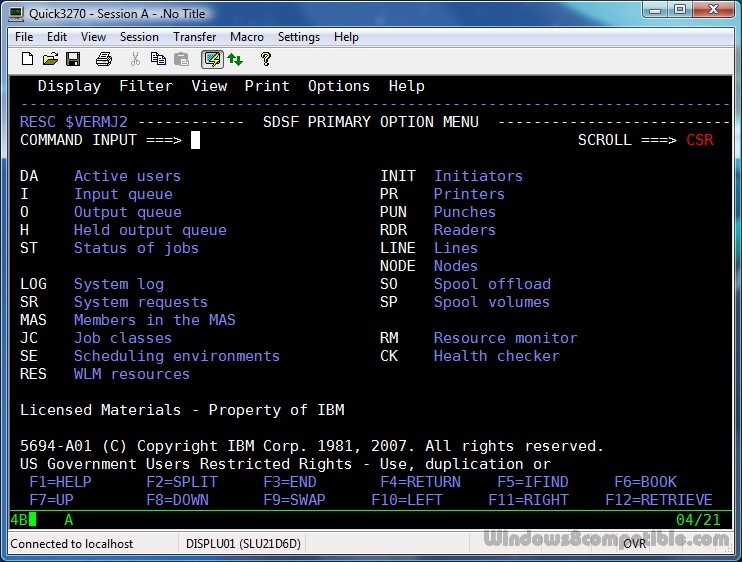Click the SCROLL field value CSR
The width and height of the screenshot is (742, 562).
(700, 140)
